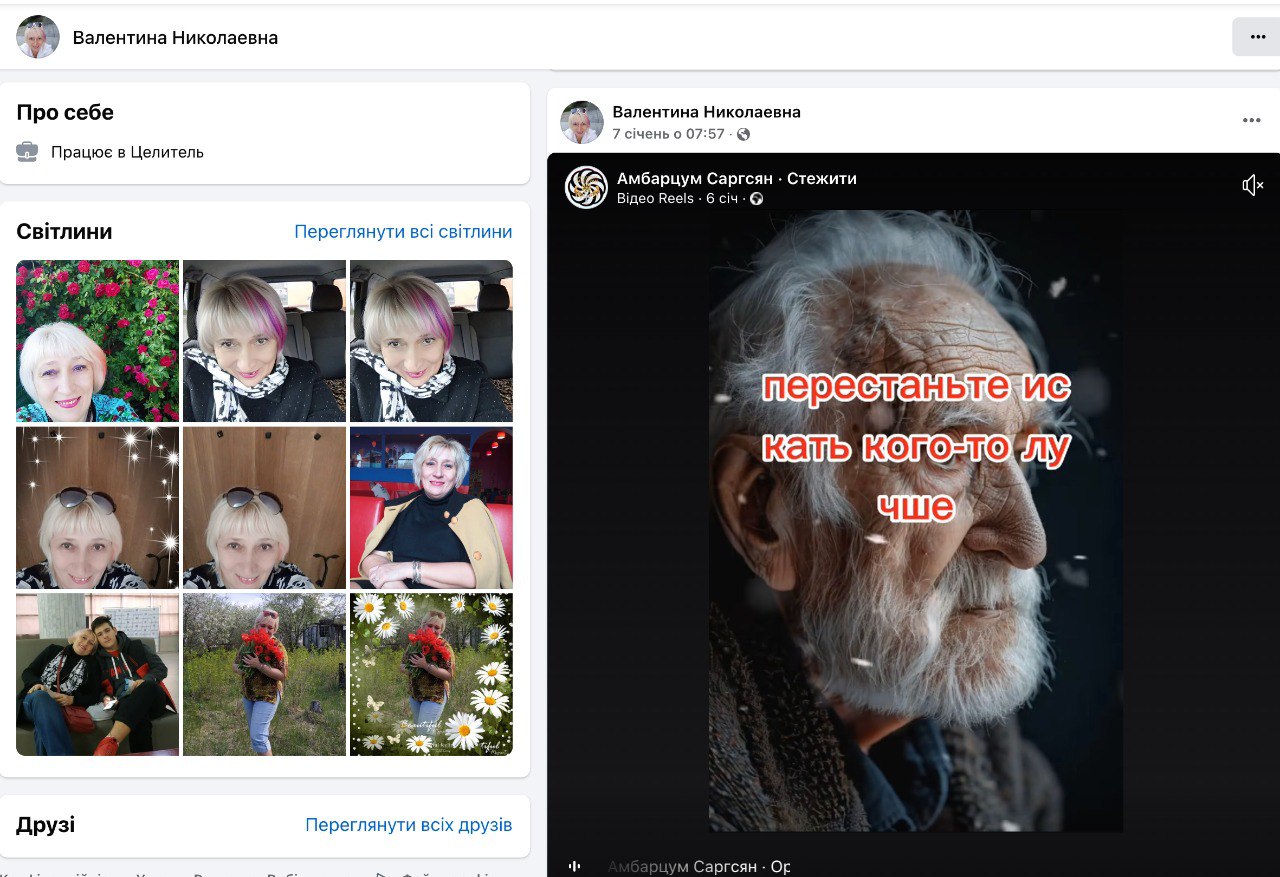Viewport: 1280px width, 877px height.
Task: Open the profile avatar in the sticky header
Action: pos(38,37)
